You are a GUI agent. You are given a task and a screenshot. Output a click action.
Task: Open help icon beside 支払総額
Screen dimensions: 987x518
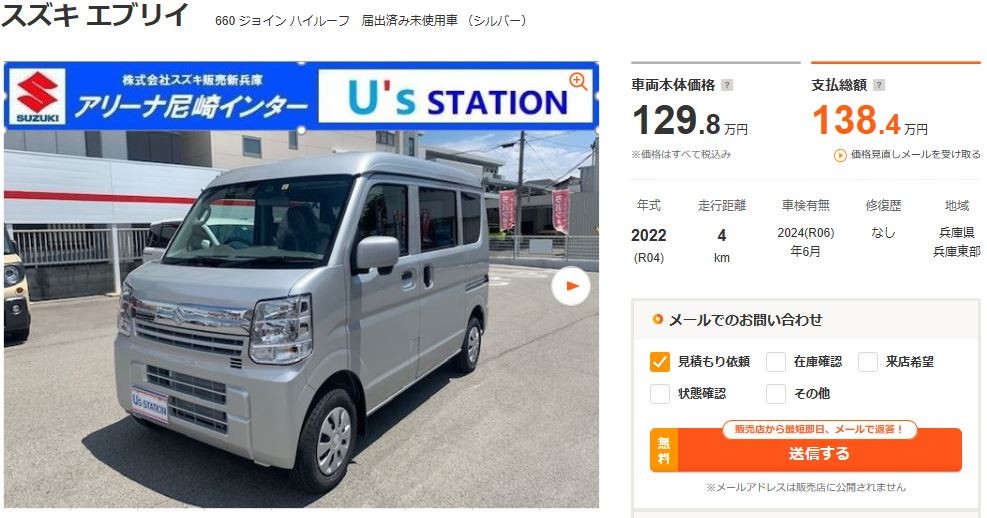coord(879,85)
